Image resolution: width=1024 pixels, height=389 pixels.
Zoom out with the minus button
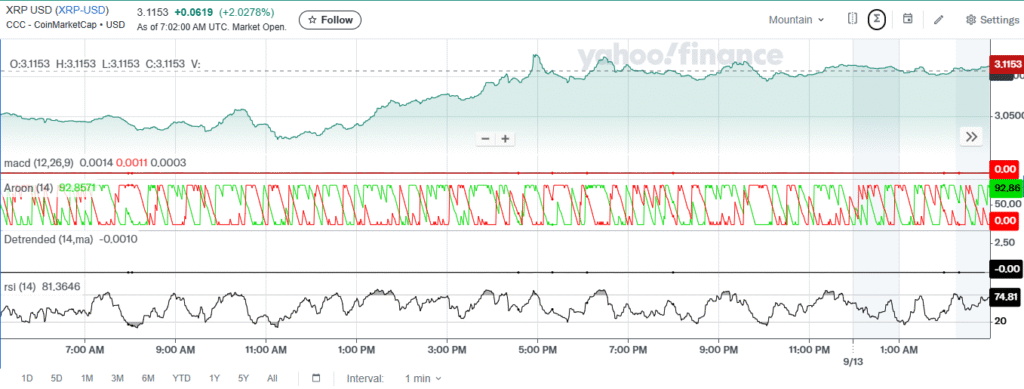tap(485, 138)
